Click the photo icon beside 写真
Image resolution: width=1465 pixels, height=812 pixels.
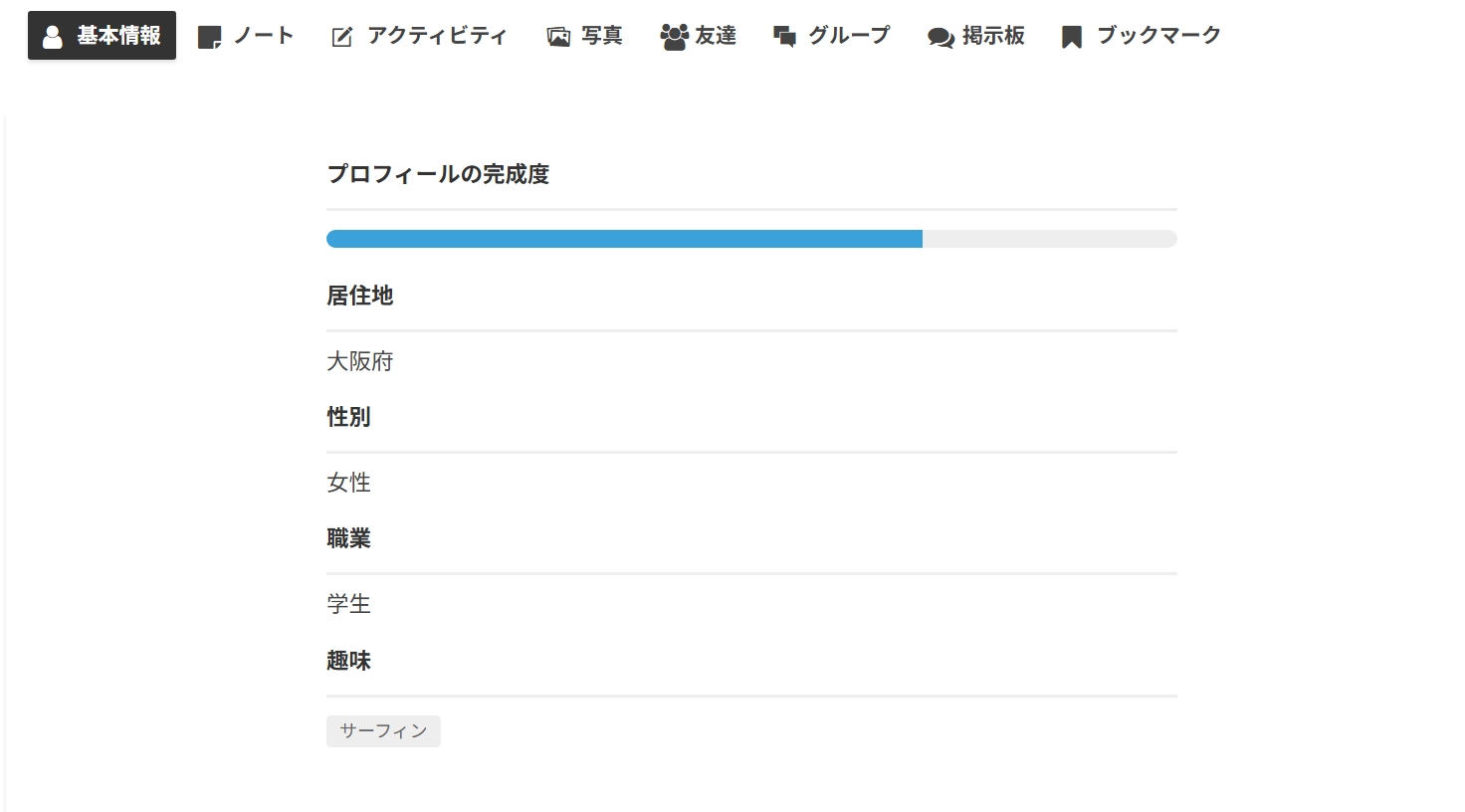558,38
